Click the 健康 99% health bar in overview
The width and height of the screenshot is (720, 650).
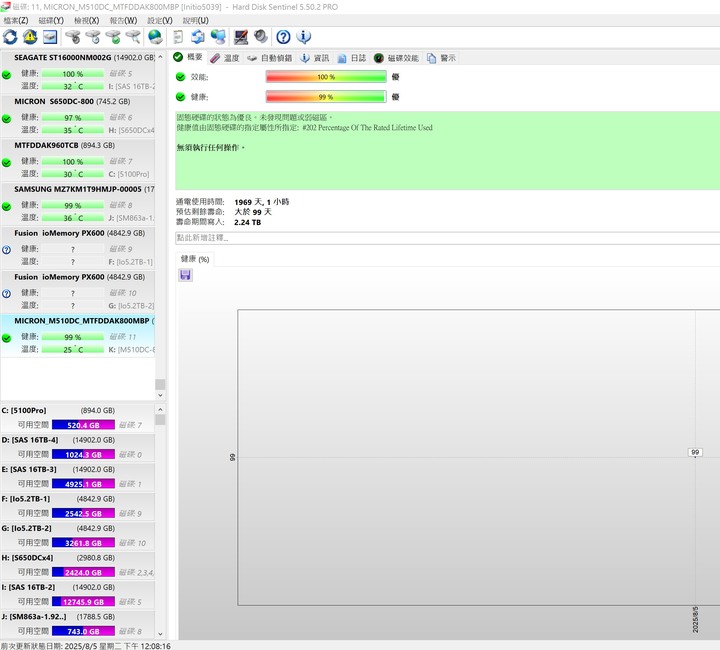coord(326,97)
